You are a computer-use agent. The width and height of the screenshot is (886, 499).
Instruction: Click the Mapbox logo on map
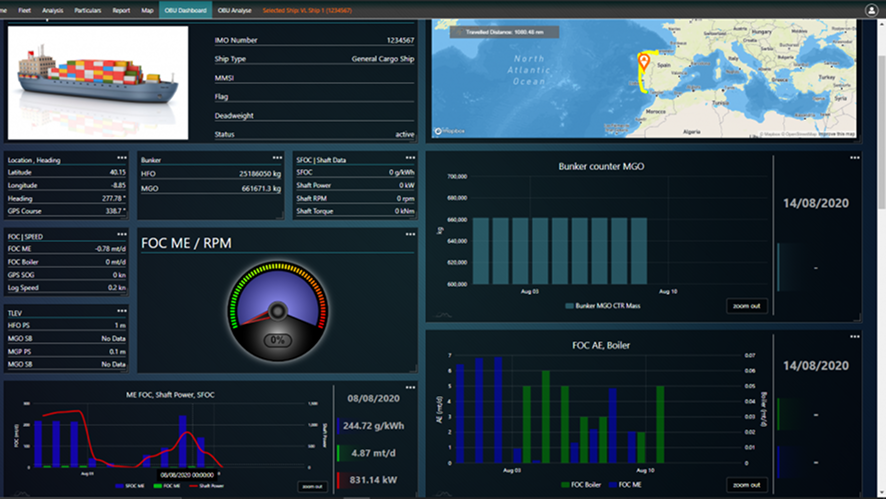point(450,131)
